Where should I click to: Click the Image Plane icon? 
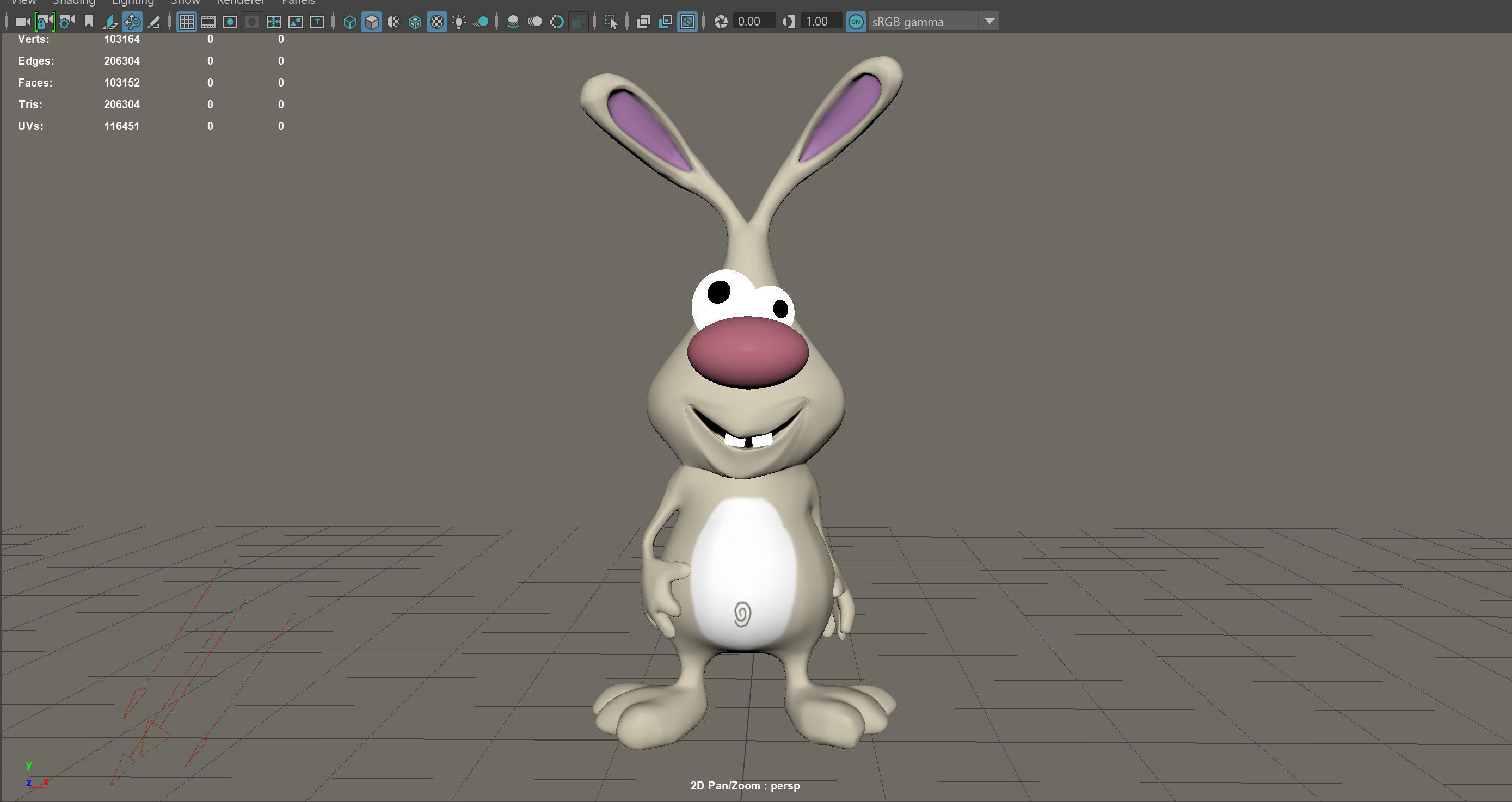point(110,22)
